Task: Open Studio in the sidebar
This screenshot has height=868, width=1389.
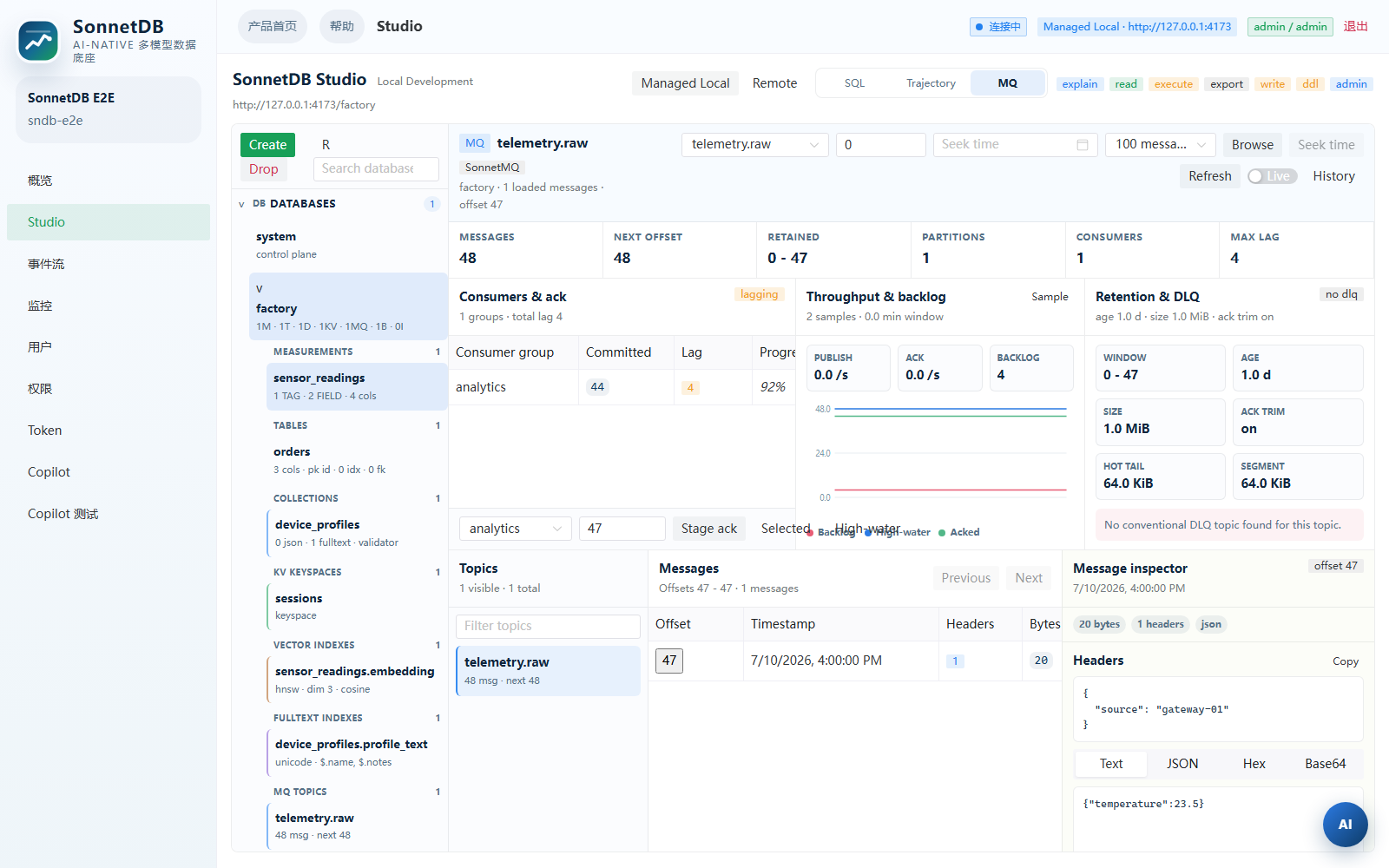Action: coord(109,222)
